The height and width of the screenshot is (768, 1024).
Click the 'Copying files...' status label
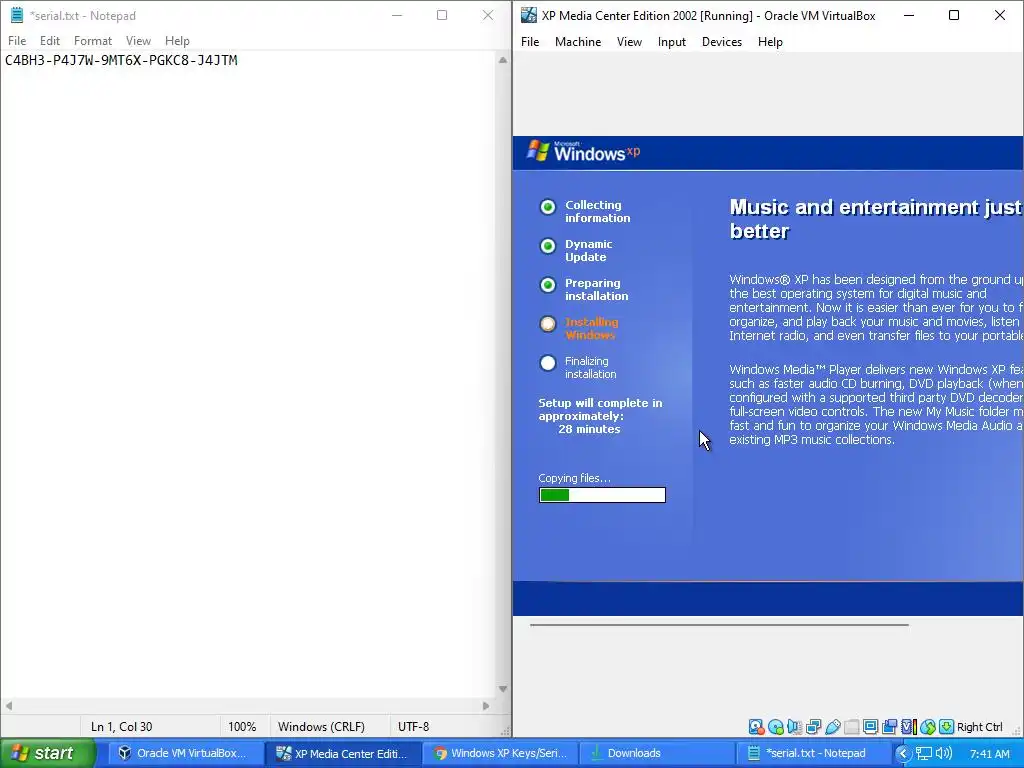[575, 478]
